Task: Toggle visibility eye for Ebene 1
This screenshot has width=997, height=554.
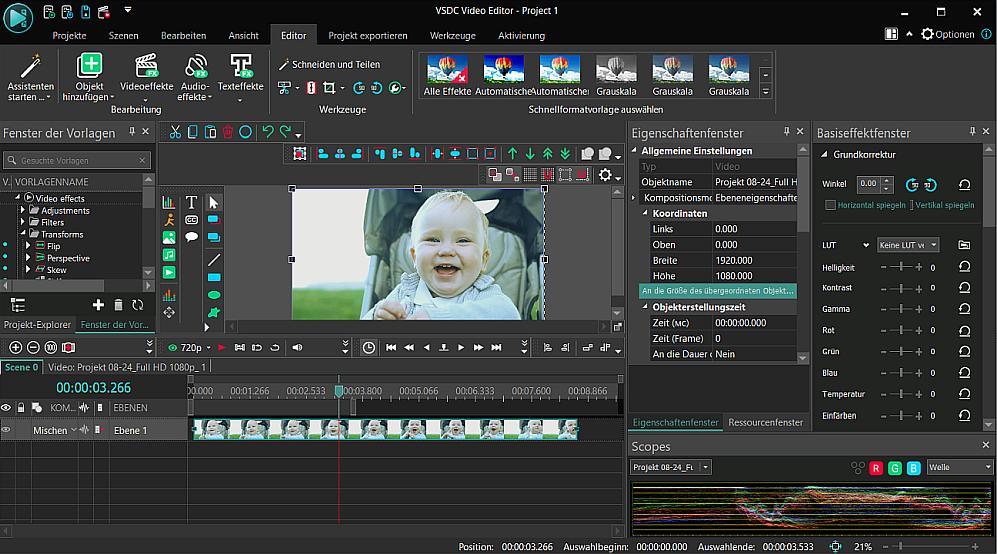Action: coord(6,430)
